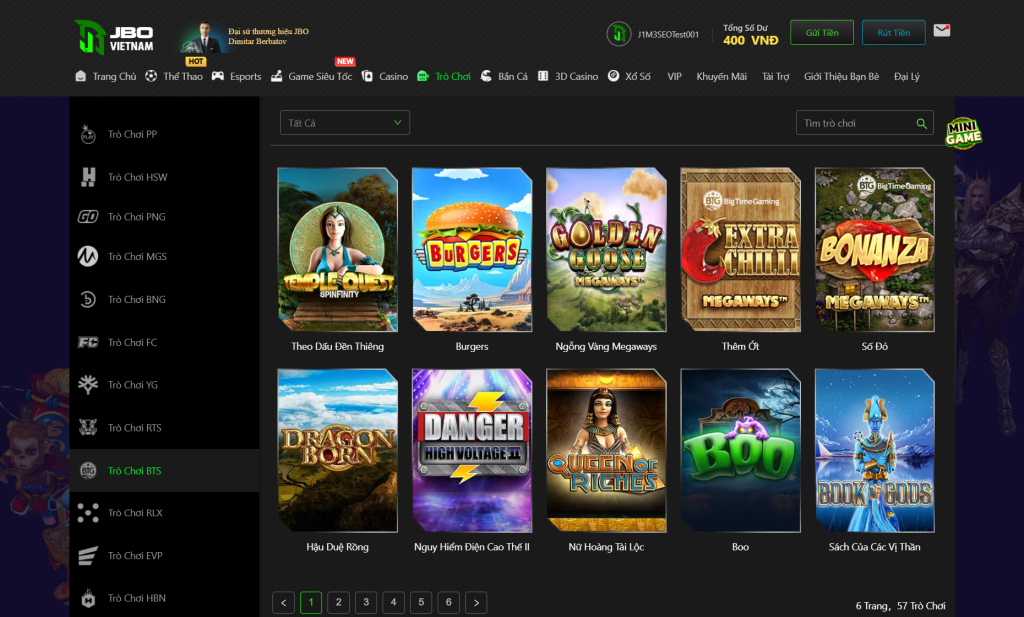Click the Trò Chơi HBN provider icon
The height and width of the screenshot is (617, 1024).
(88, 598)
